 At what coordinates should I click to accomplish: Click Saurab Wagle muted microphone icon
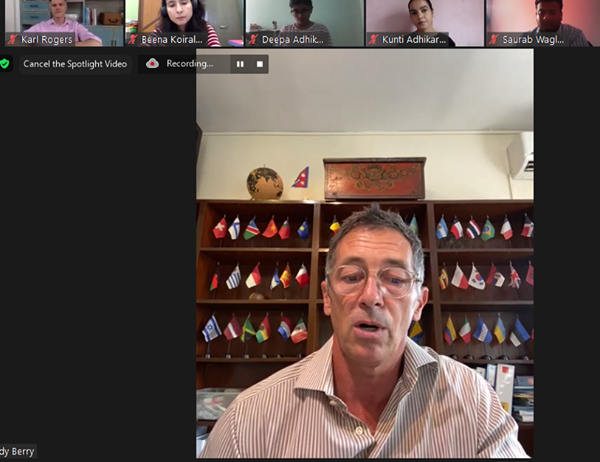point(493,39)
